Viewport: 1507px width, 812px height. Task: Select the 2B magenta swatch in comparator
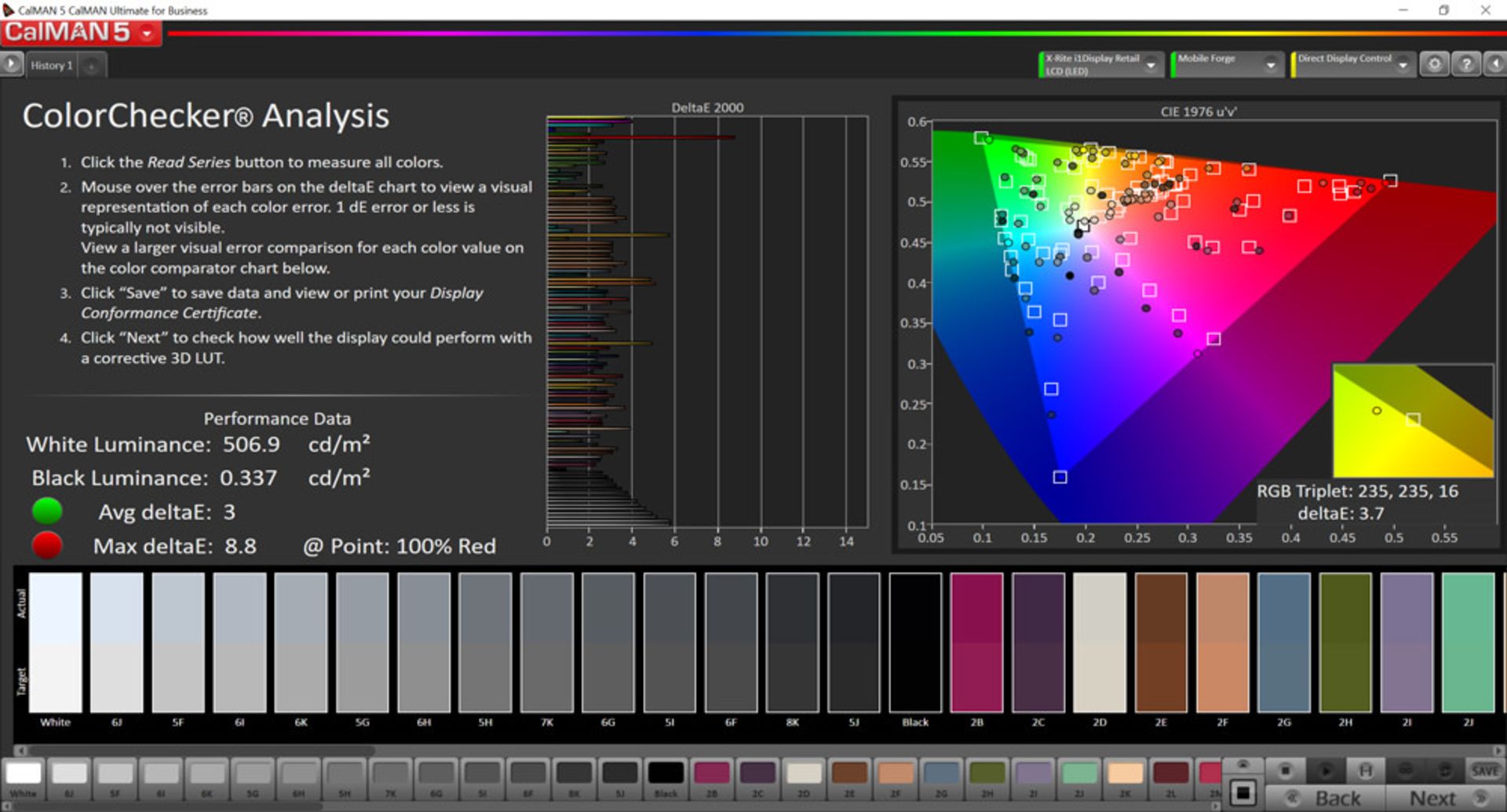click(976, 643)
